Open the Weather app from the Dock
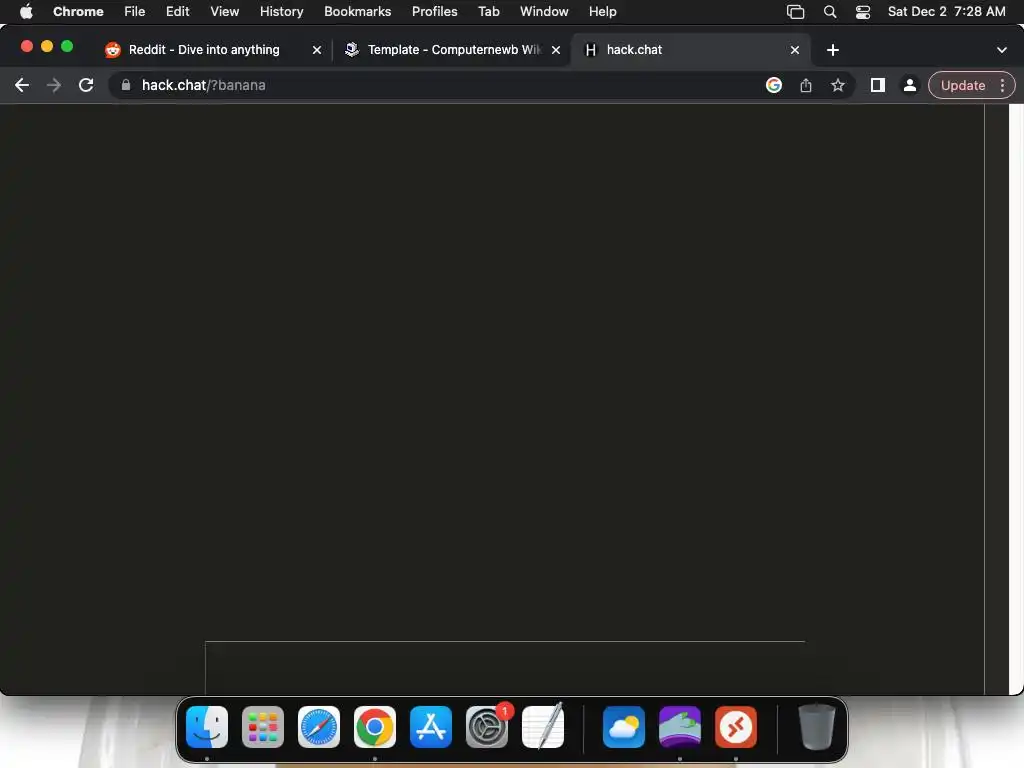 (x=624, y=727)
